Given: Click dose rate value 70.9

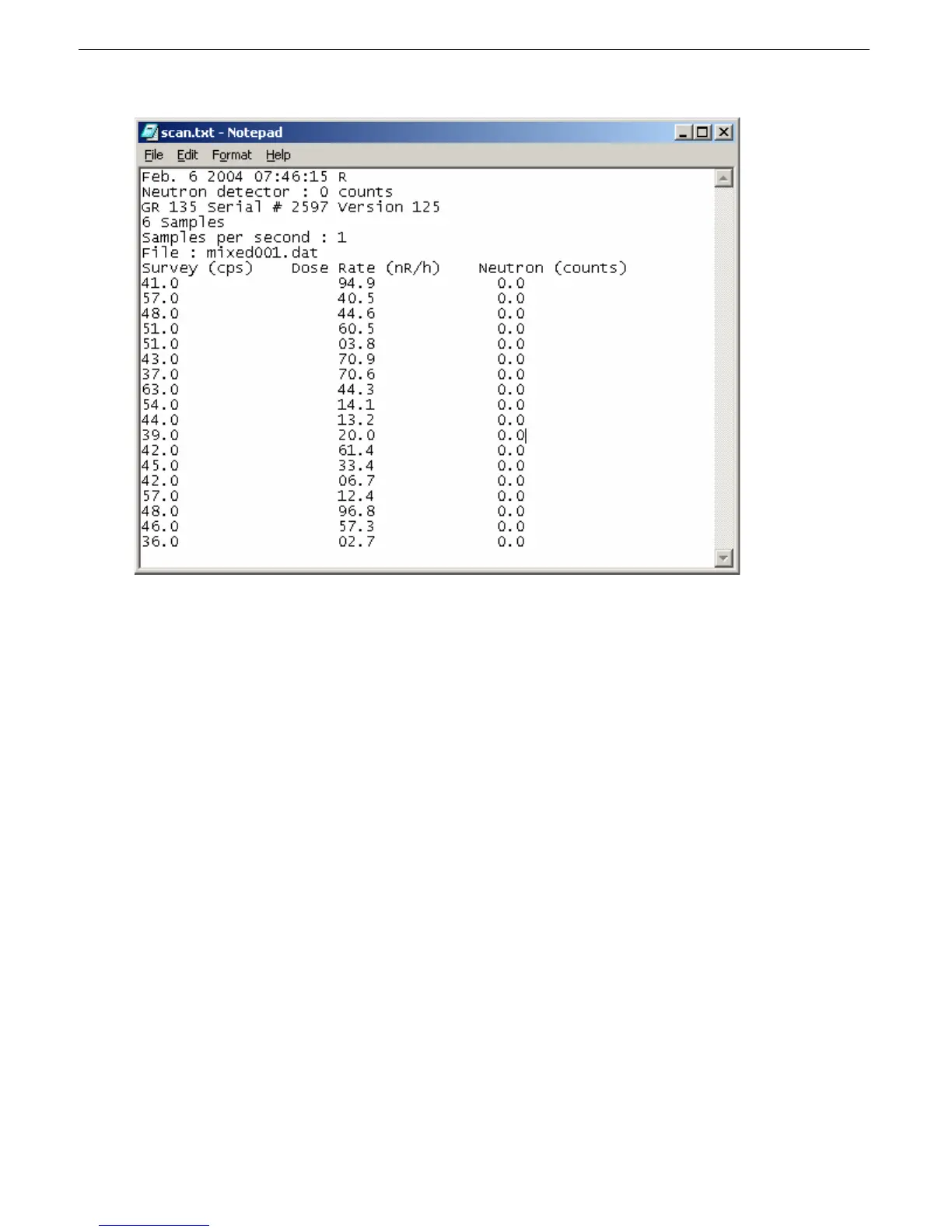Looking at the screenshot, I should (x=356, y=359).
